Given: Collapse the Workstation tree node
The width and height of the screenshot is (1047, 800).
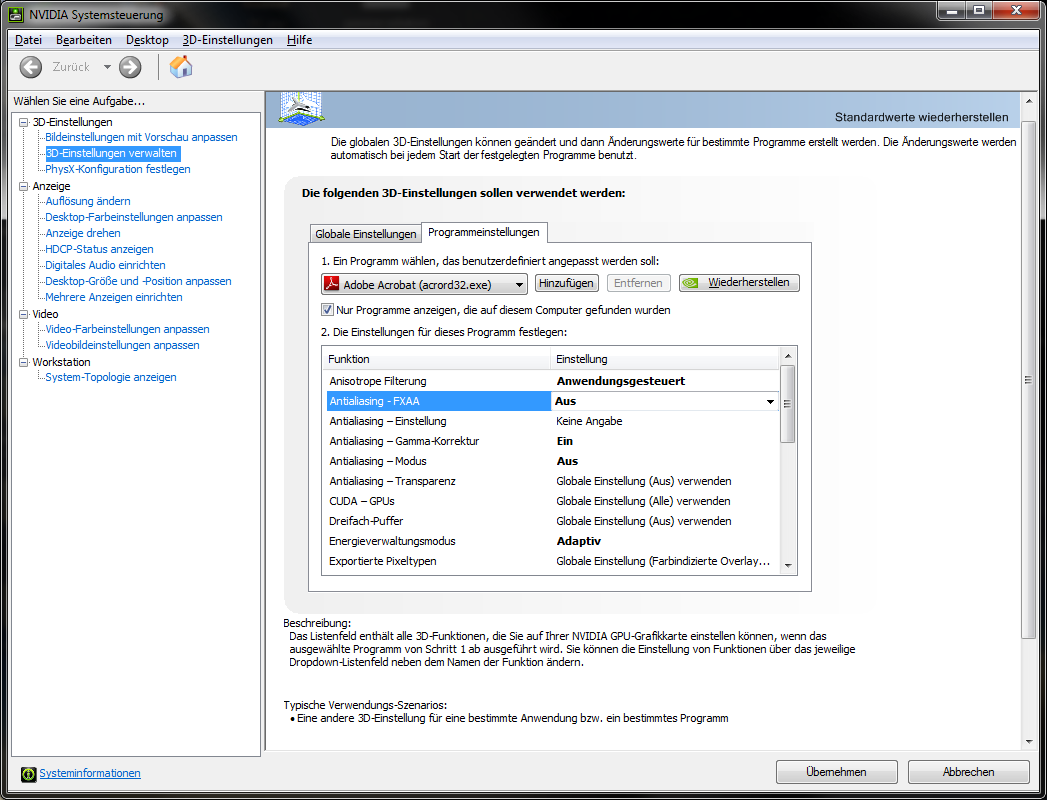Looking at the screenshot, I should (x=24, y=362).
